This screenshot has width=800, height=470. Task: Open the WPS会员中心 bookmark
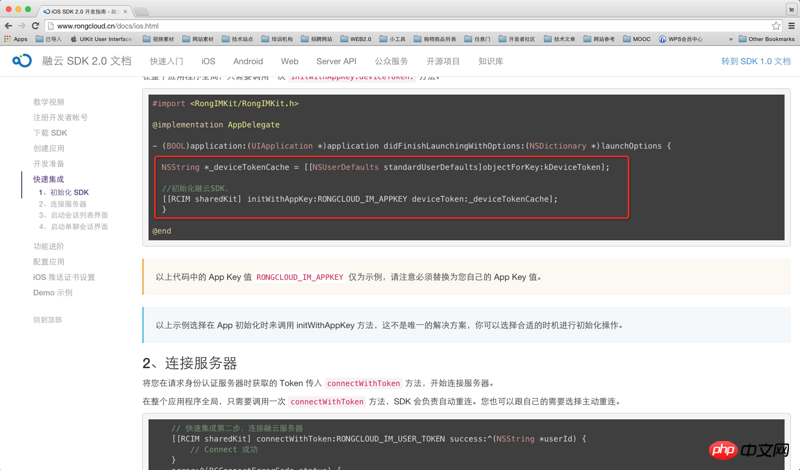(681, 39)
